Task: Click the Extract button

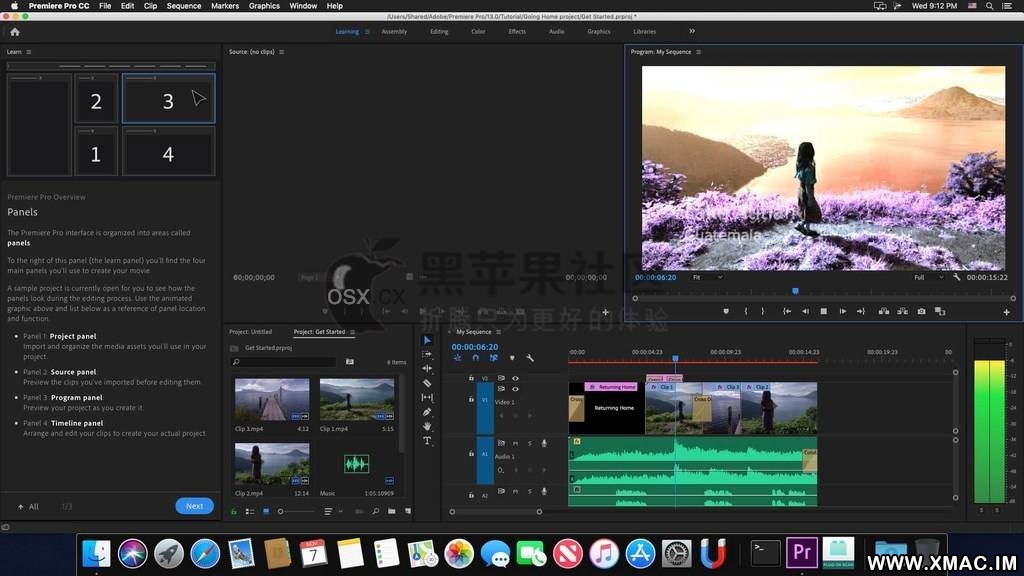Action: tap(903, 312)
